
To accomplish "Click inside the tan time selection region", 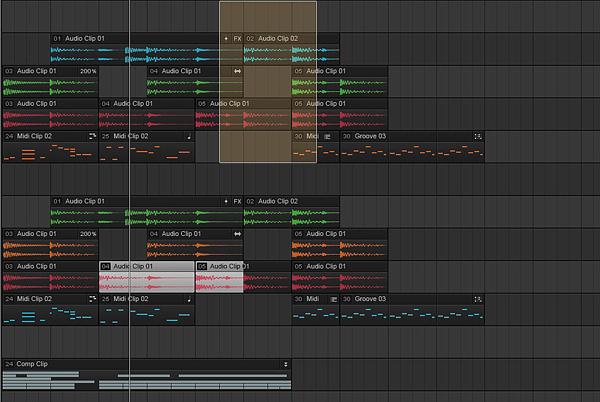I will click(268, 15).
